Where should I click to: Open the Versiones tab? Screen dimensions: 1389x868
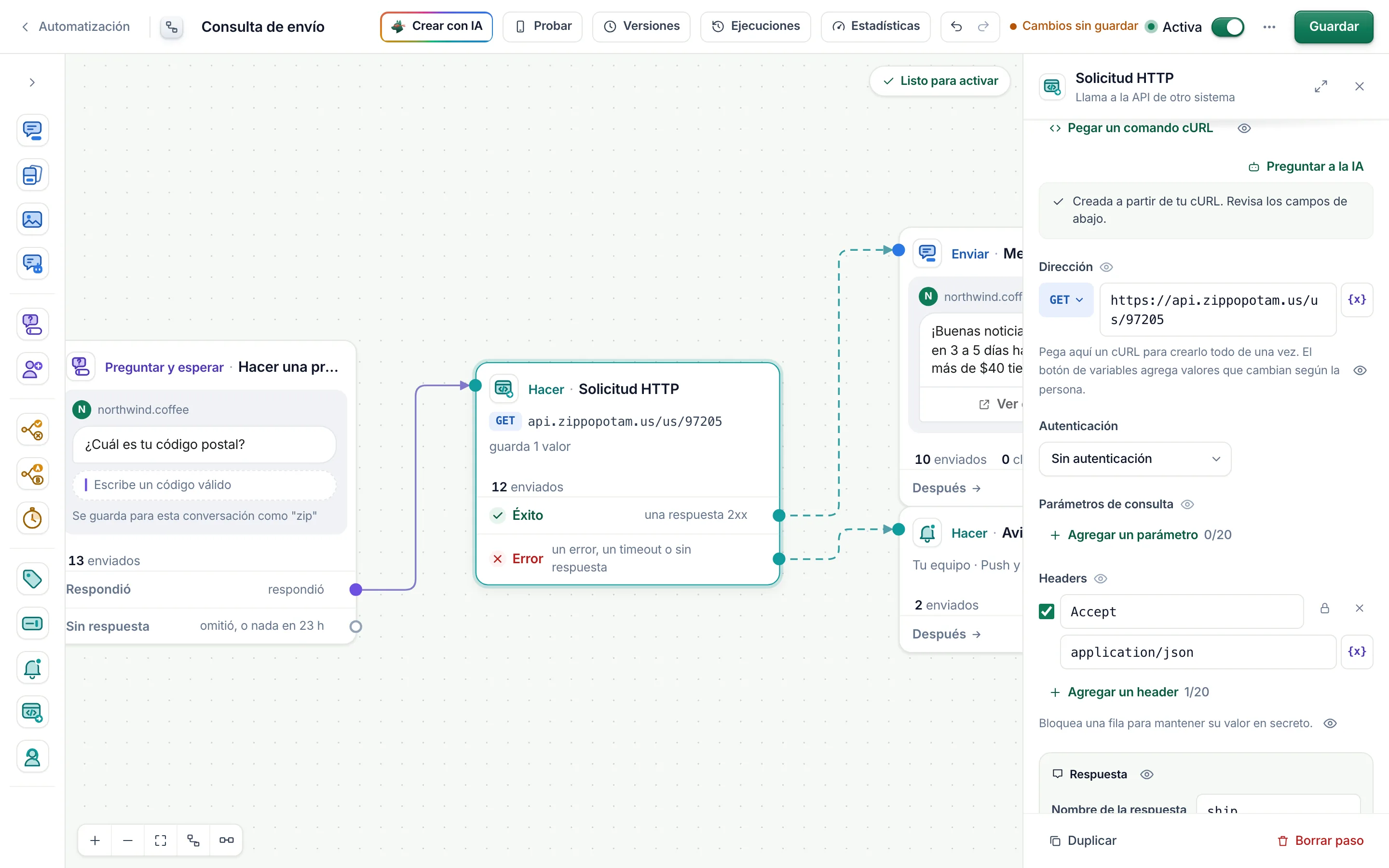[641, 27]
